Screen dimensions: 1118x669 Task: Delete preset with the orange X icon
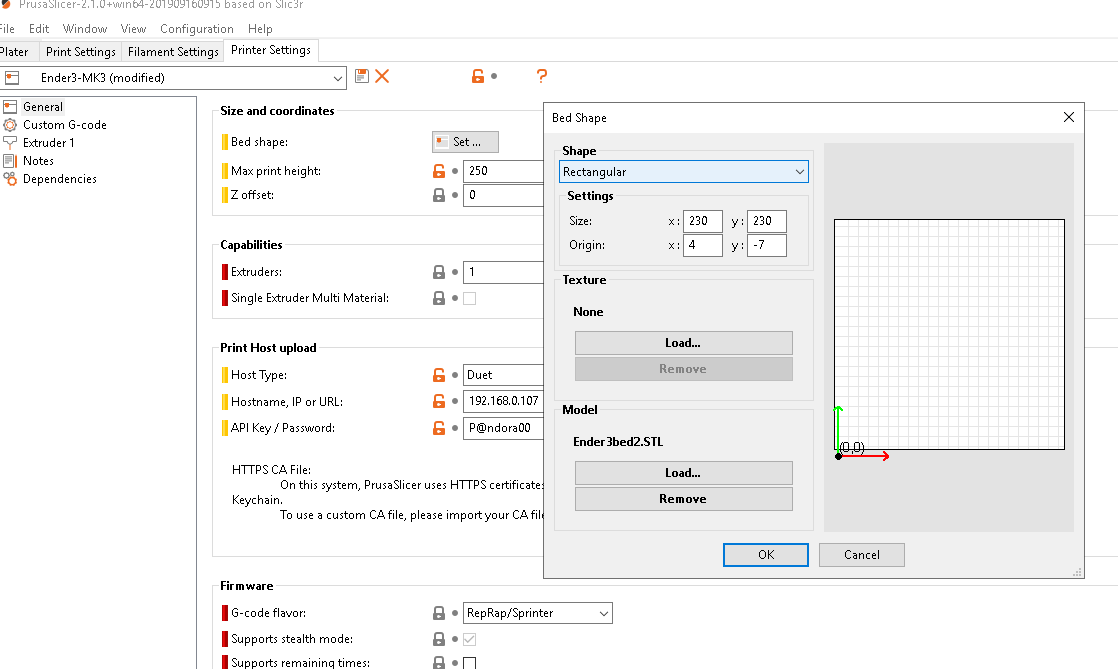(382, 76)
